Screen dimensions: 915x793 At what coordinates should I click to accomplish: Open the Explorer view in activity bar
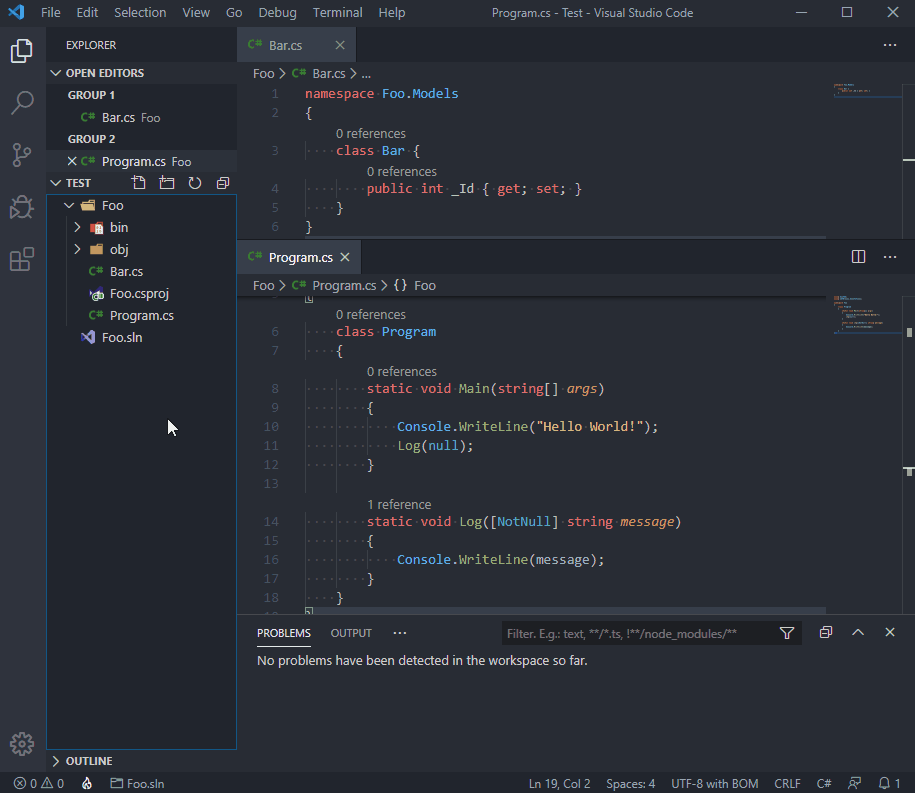[x=22, y=51]
